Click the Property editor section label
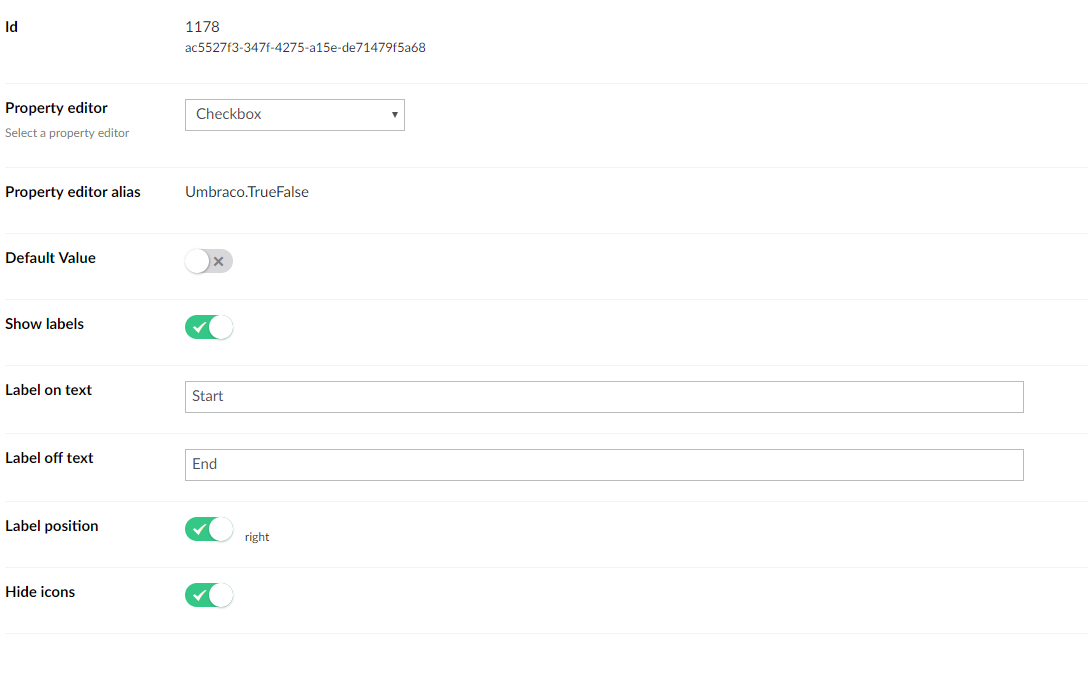The image size is (1088, 686). (56, 107)
